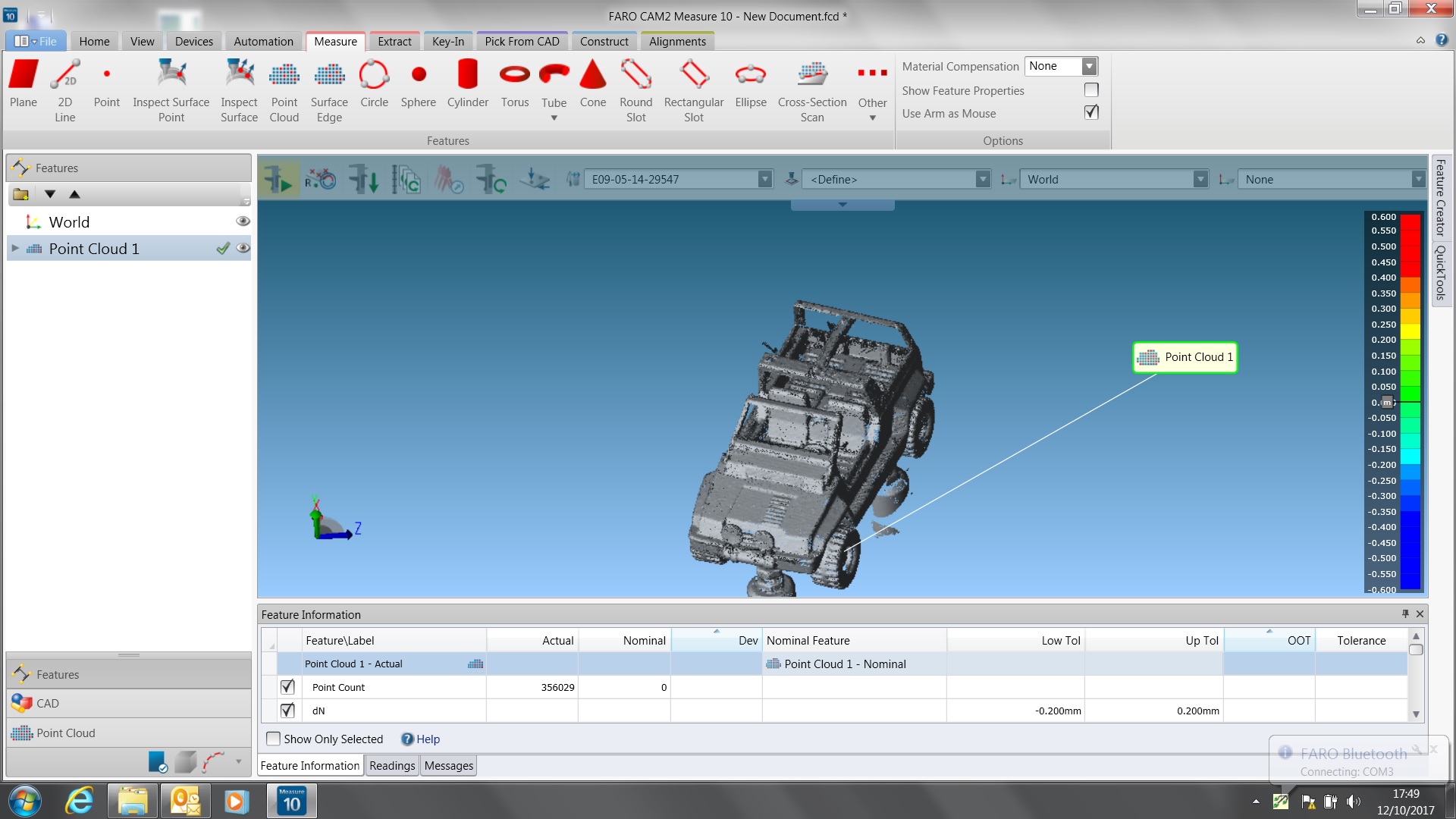
Task: Open the Point Cloud panel button
Action: (129, 733)
